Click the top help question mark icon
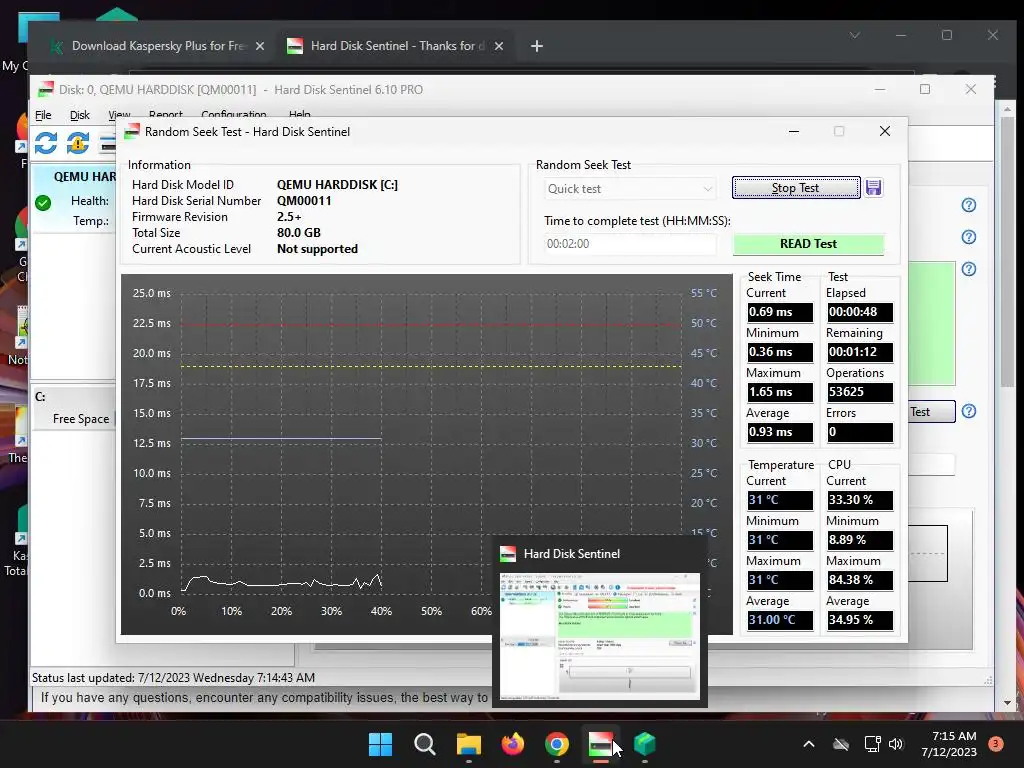Screen dimensions: 1024x768 (969, 205)
